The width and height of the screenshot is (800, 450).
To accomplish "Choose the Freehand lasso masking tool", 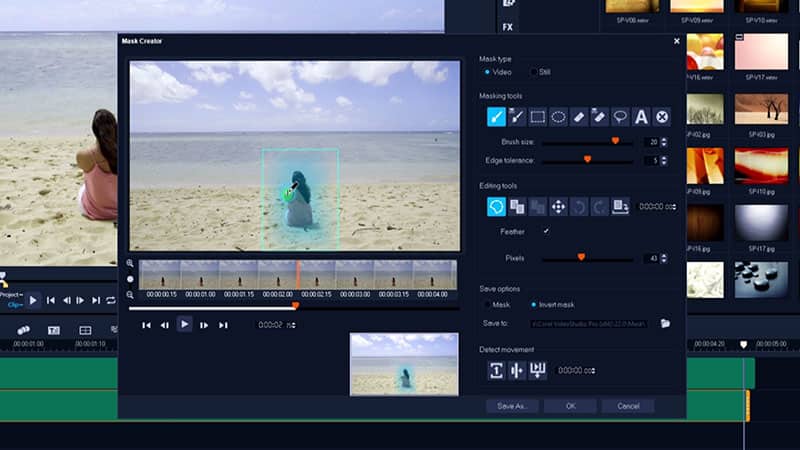I will point(620,117).
